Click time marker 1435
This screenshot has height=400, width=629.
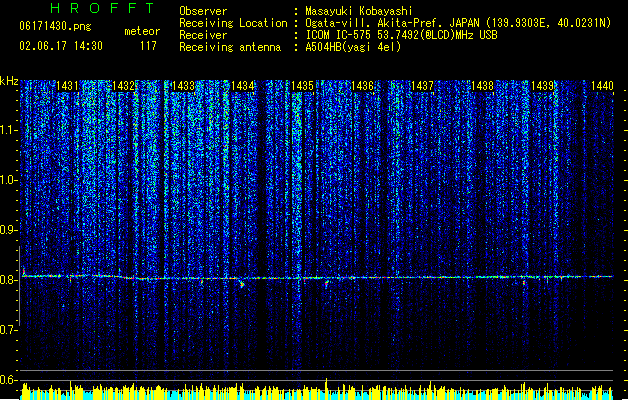[x=302, y=86]
